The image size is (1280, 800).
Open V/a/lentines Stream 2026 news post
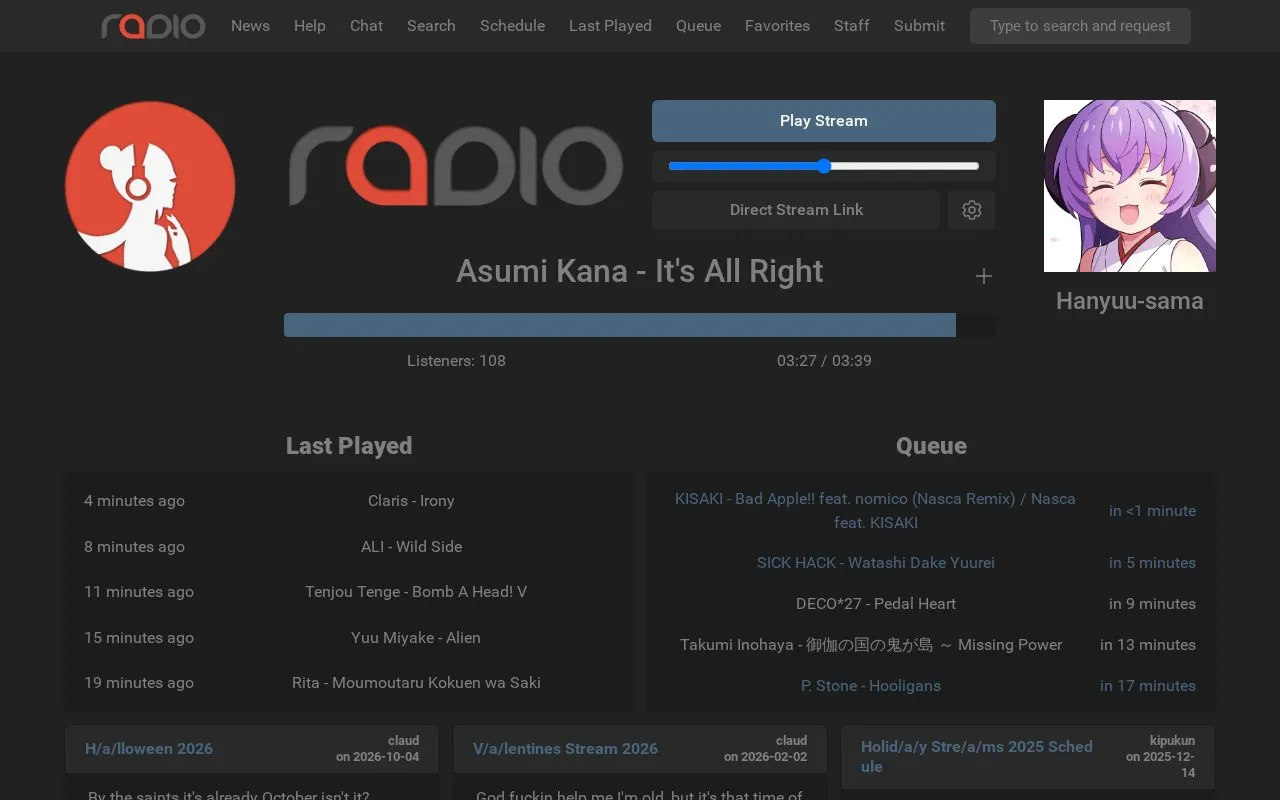(566, 749)
